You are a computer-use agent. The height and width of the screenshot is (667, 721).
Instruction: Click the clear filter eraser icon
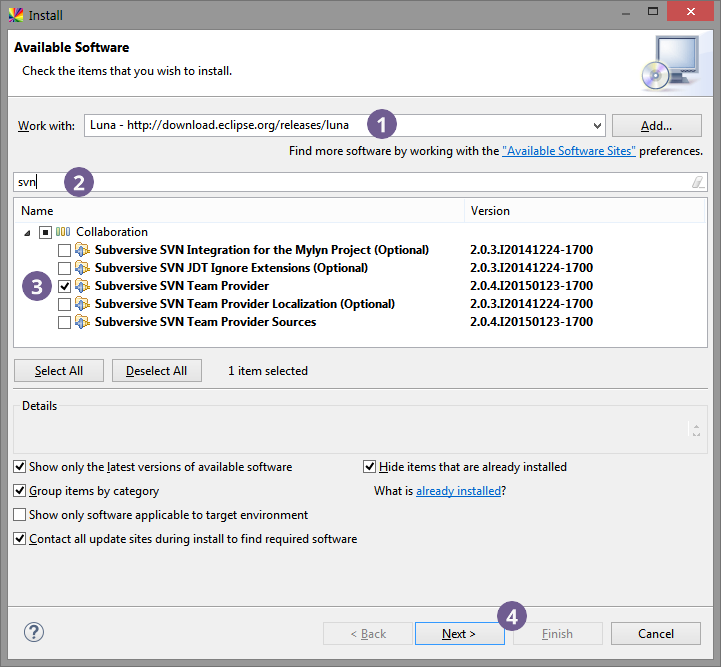[697, 182]
